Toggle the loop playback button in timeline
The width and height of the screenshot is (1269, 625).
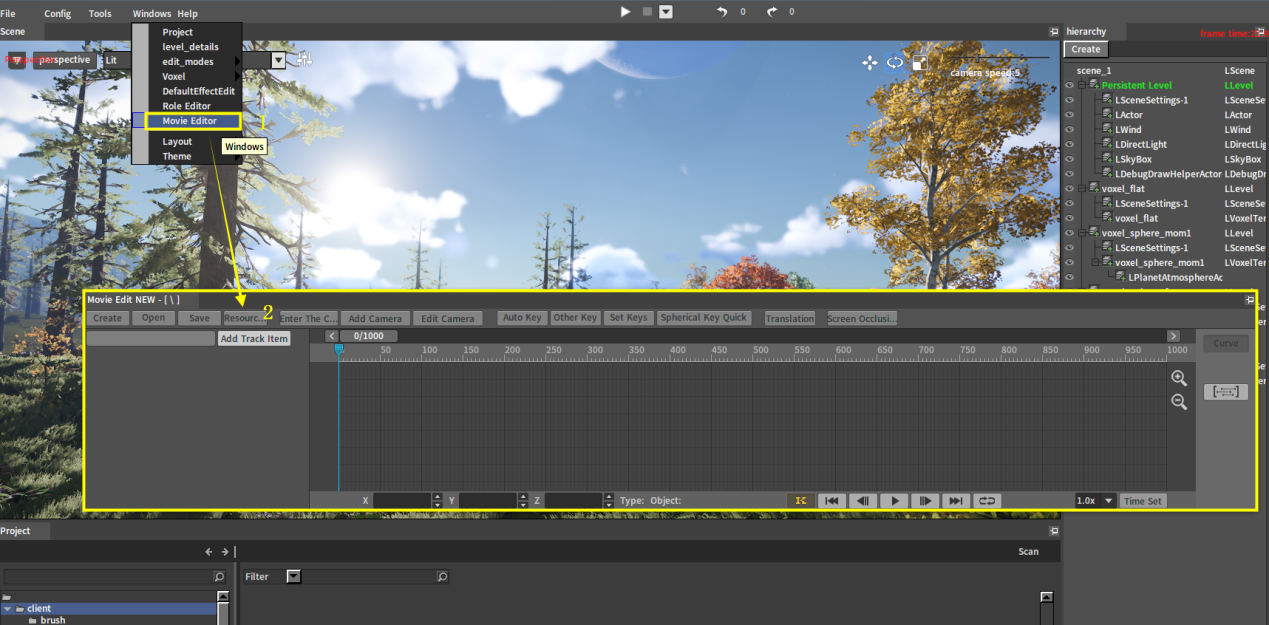tap(986, 501)
